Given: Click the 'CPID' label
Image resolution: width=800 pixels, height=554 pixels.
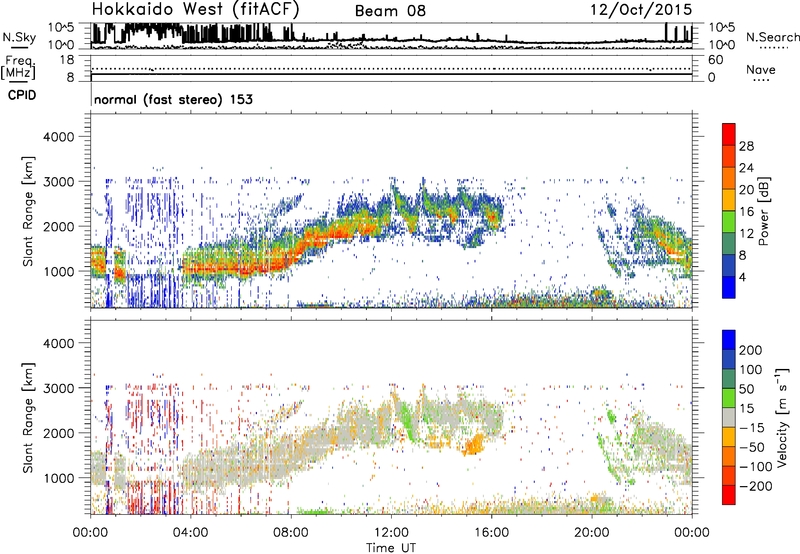Looking at the screenshot, I should 22,95.
